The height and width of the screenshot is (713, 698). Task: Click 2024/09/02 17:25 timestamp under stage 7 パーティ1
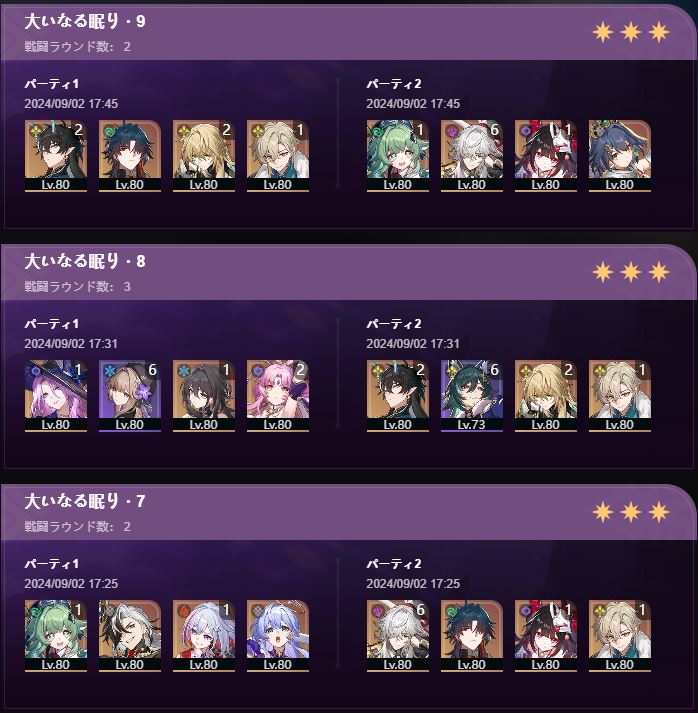pyautogui.click(x=71, y=583)
